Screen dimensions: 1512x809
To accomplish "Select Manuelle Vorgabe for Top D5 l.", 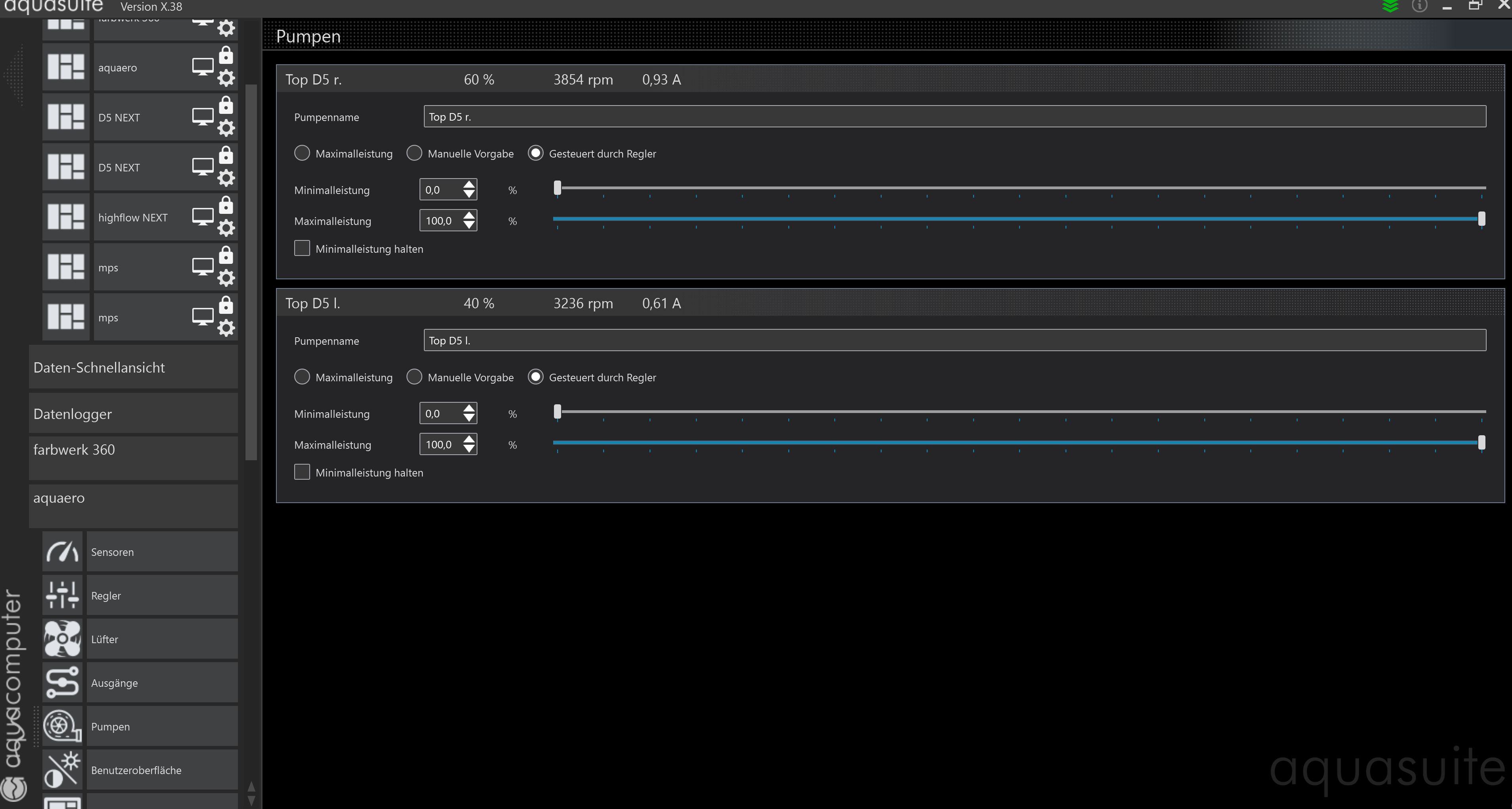I will (414, 377).
